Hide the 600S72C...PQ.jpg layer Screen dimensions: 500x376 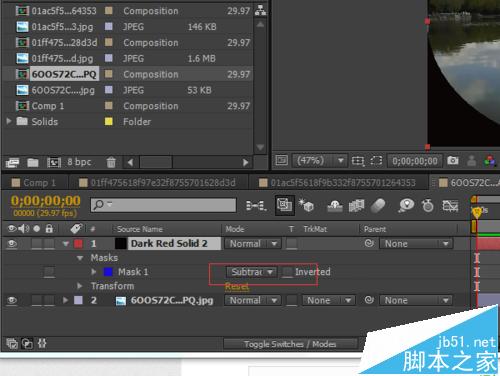click(x=12, y=300)
